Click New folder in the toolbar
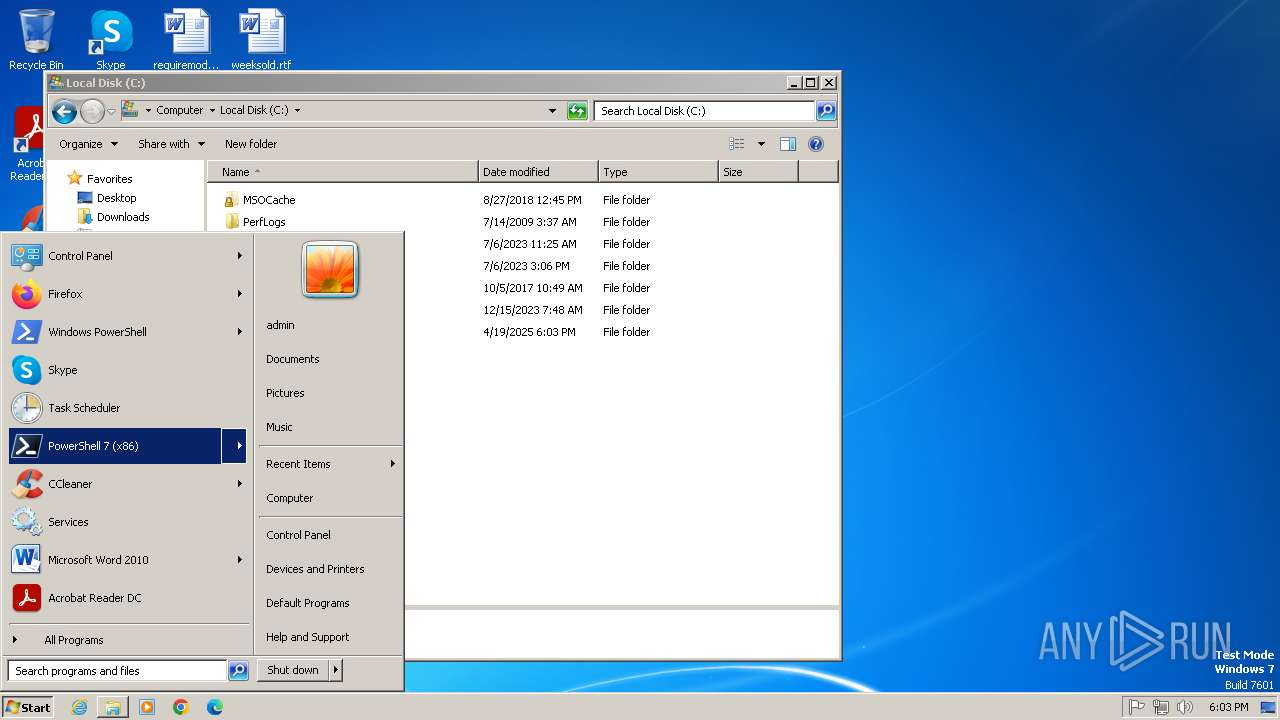The width and height of the screenshot is (1280, 720). pos(251,144)
